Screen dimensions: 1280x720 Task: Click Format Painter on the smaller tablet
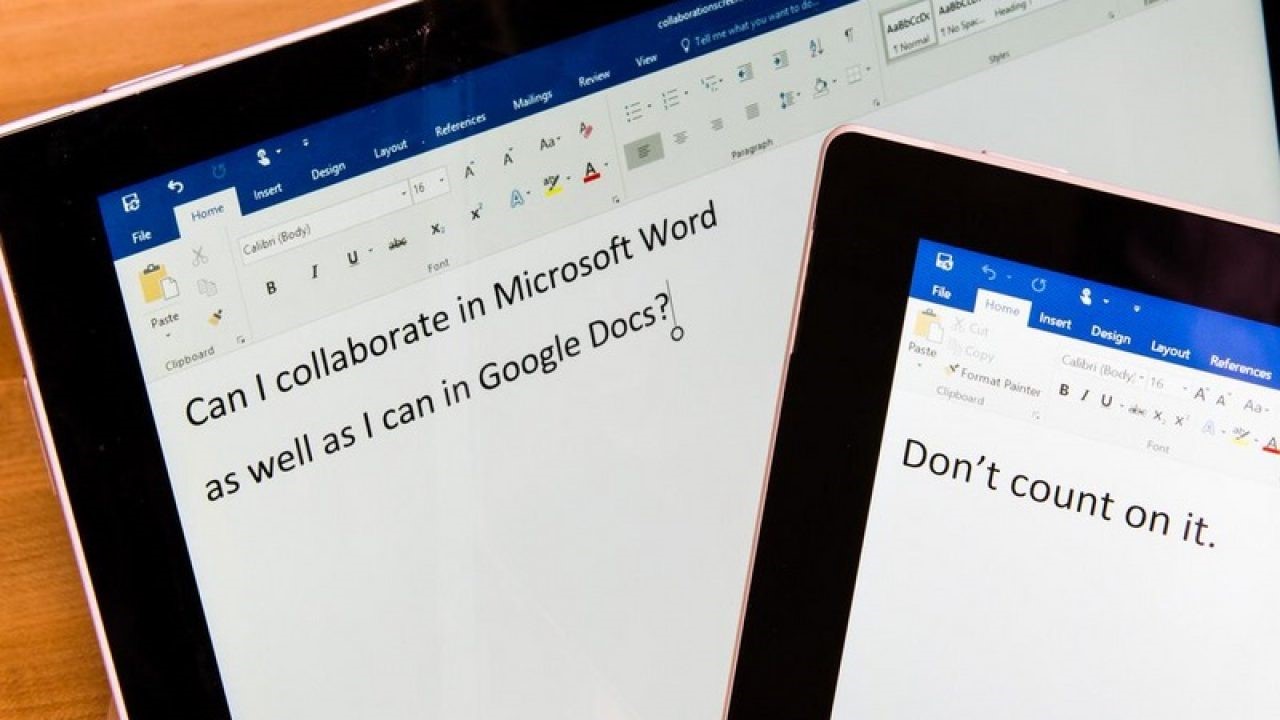[992, 381]
